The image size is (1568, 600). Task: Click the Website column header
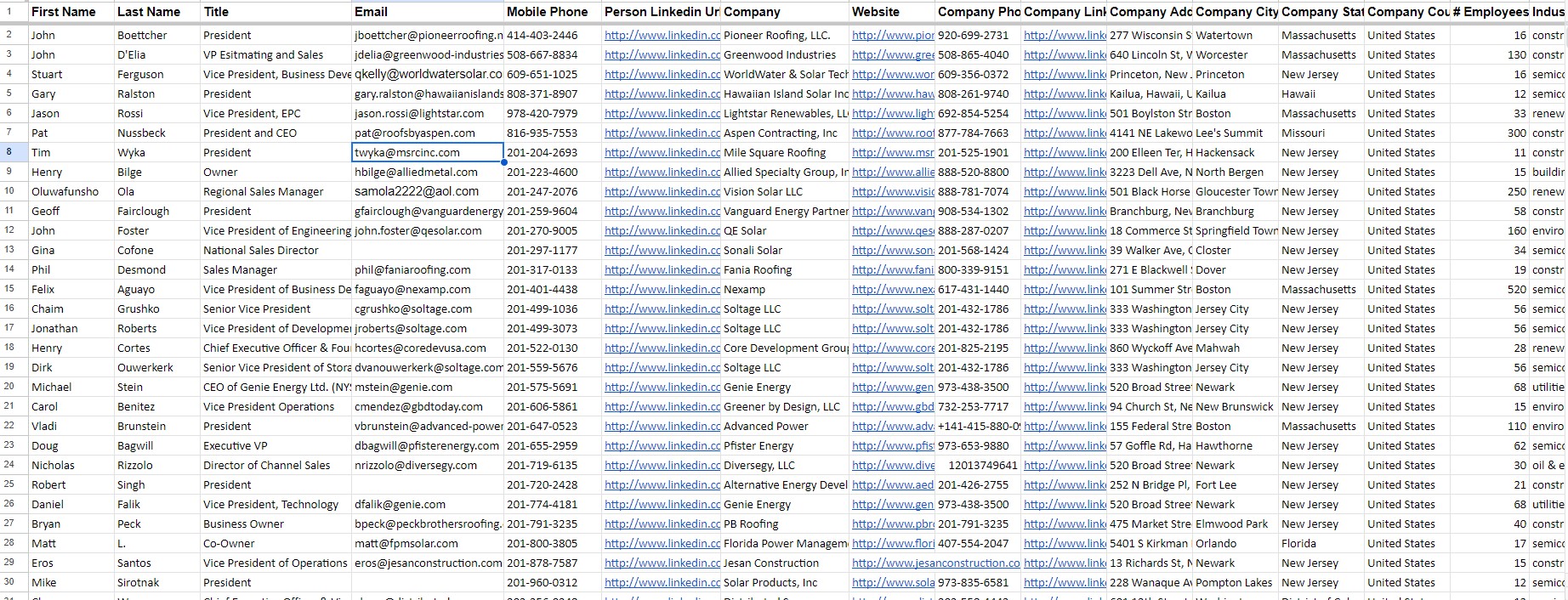pos(892,12)
